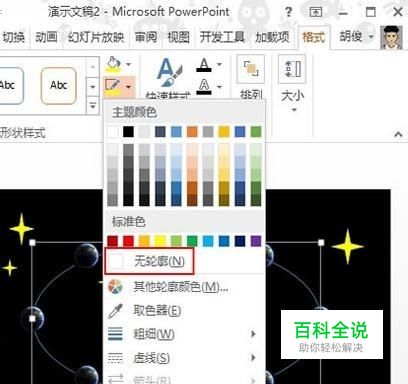Select the large yellow star on left of slide

point(21,229)
